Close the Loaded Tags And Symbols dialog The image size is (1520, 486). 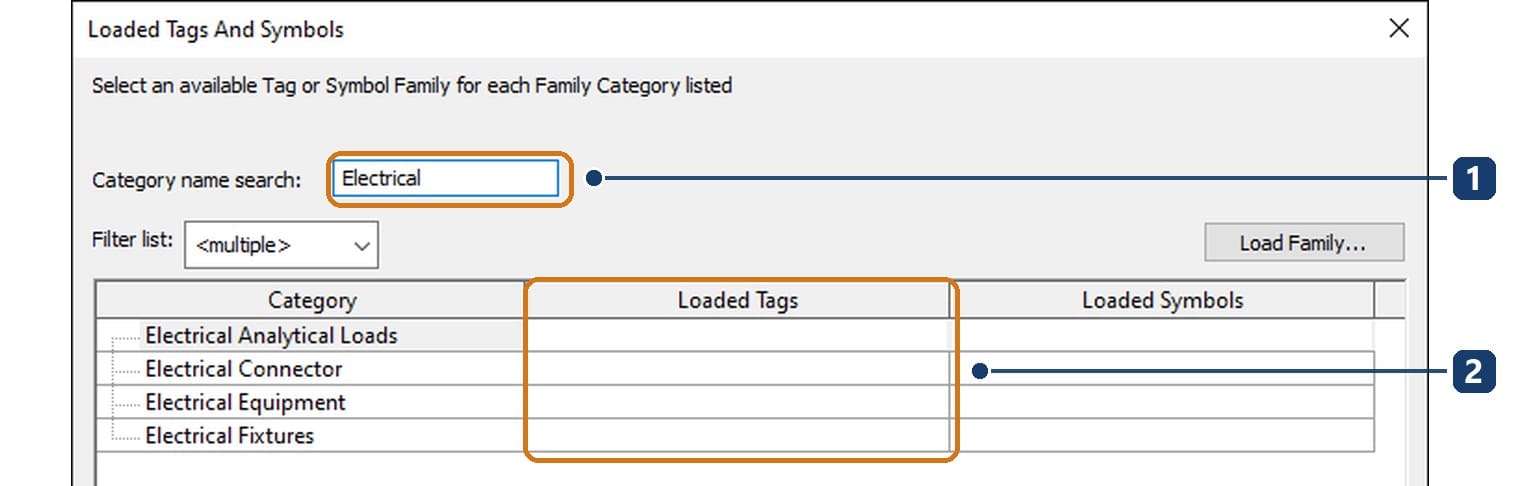point(1399,29)
